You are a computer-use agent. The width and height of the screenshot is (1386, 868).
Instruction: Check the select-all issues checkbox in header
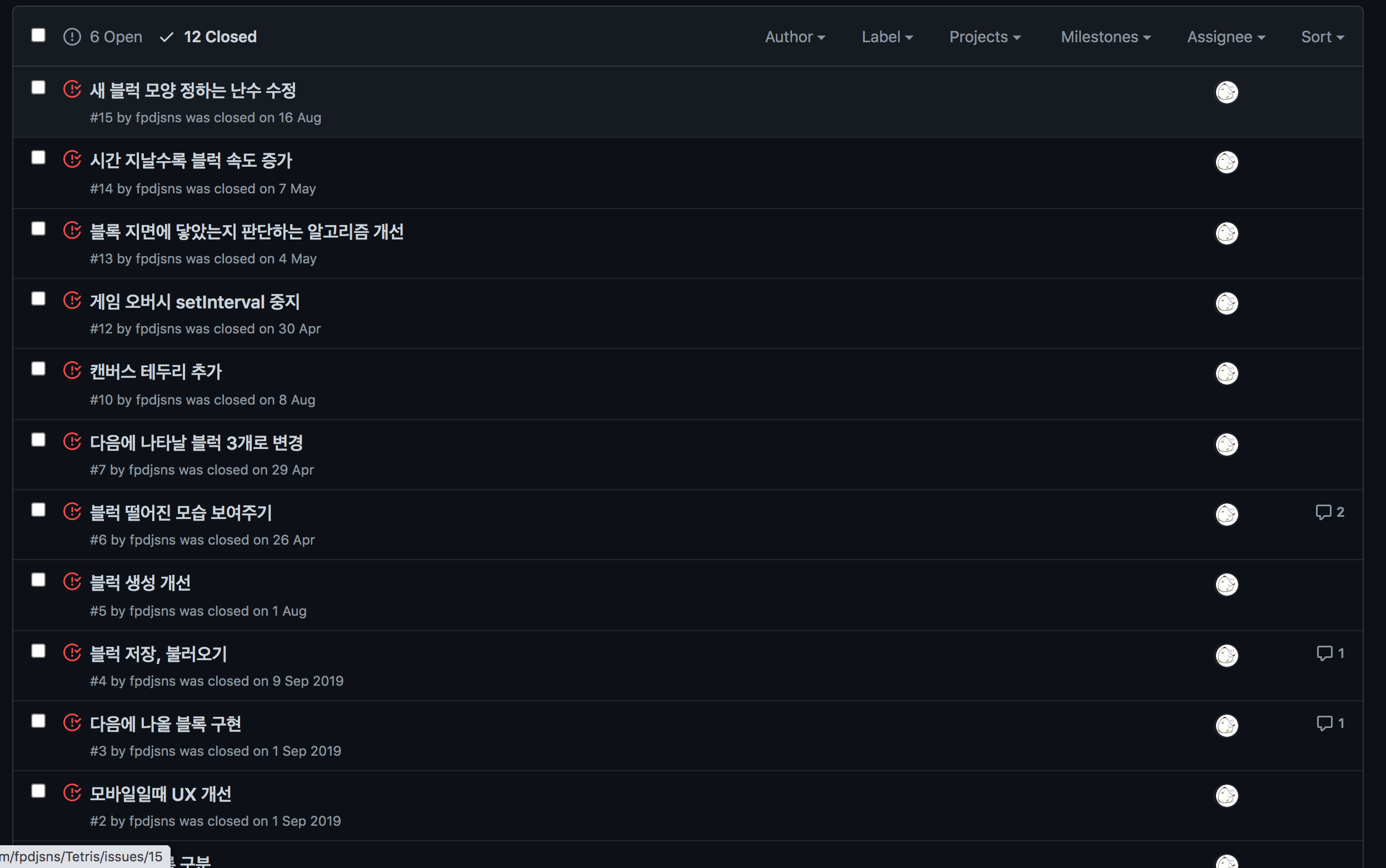(38, 36)
